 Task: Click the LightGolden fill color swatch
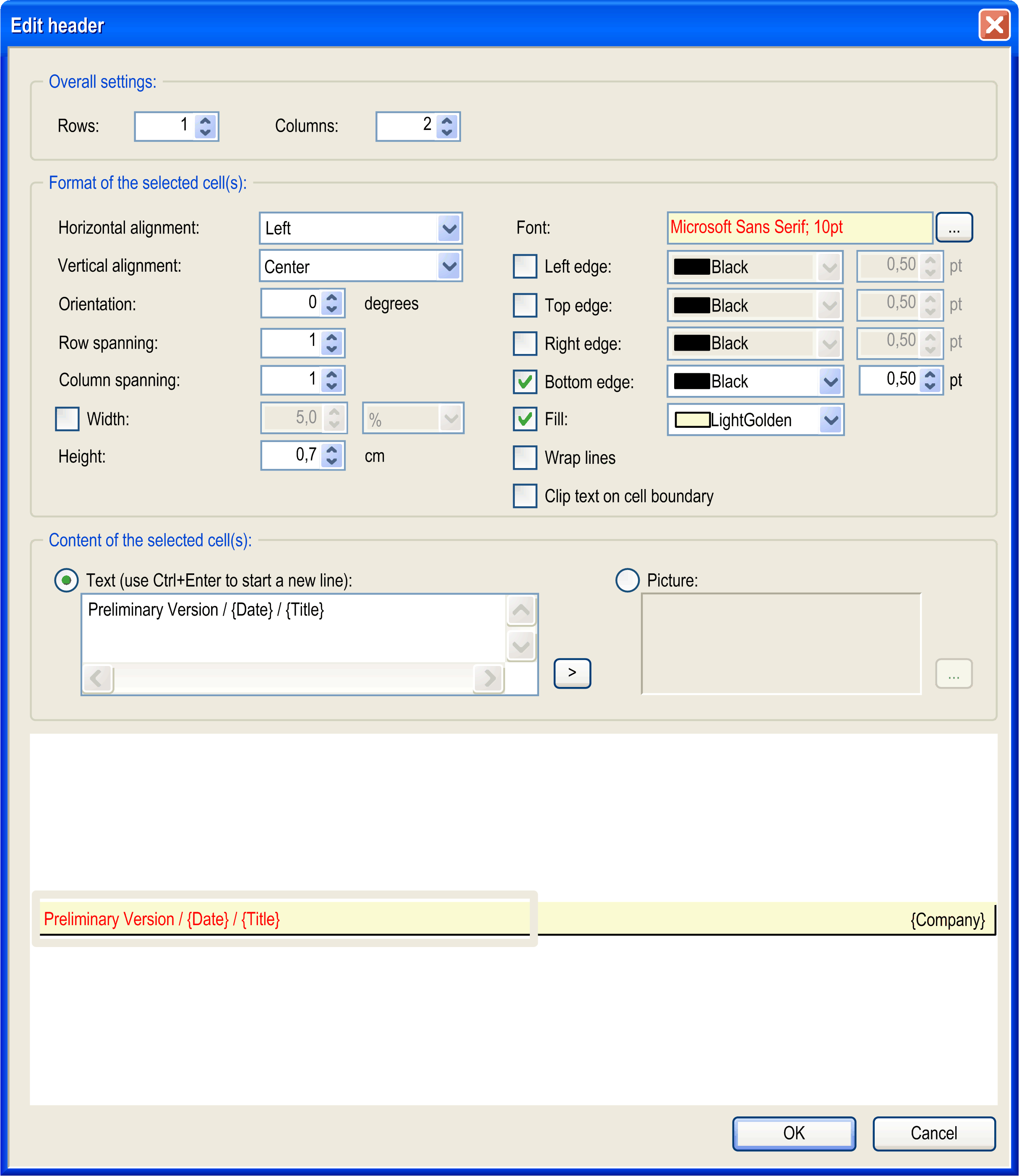click(692, 420)
